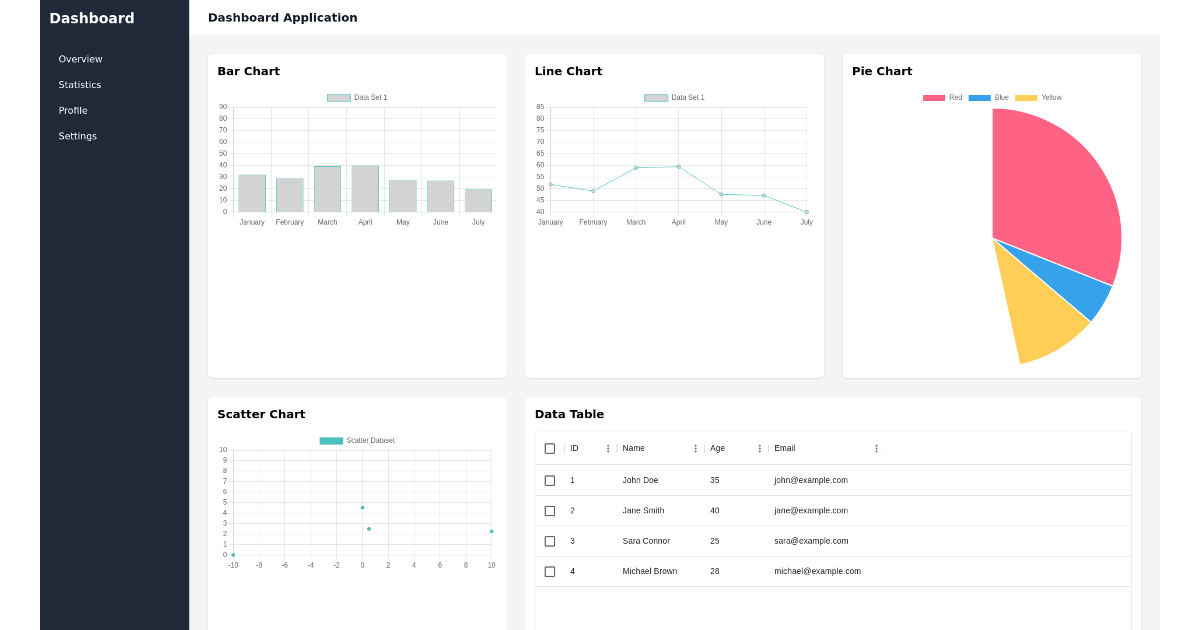1200x630 pixels.
Task: Check the checkbox for Sara Connor
Action: click(x=550, y=541)
